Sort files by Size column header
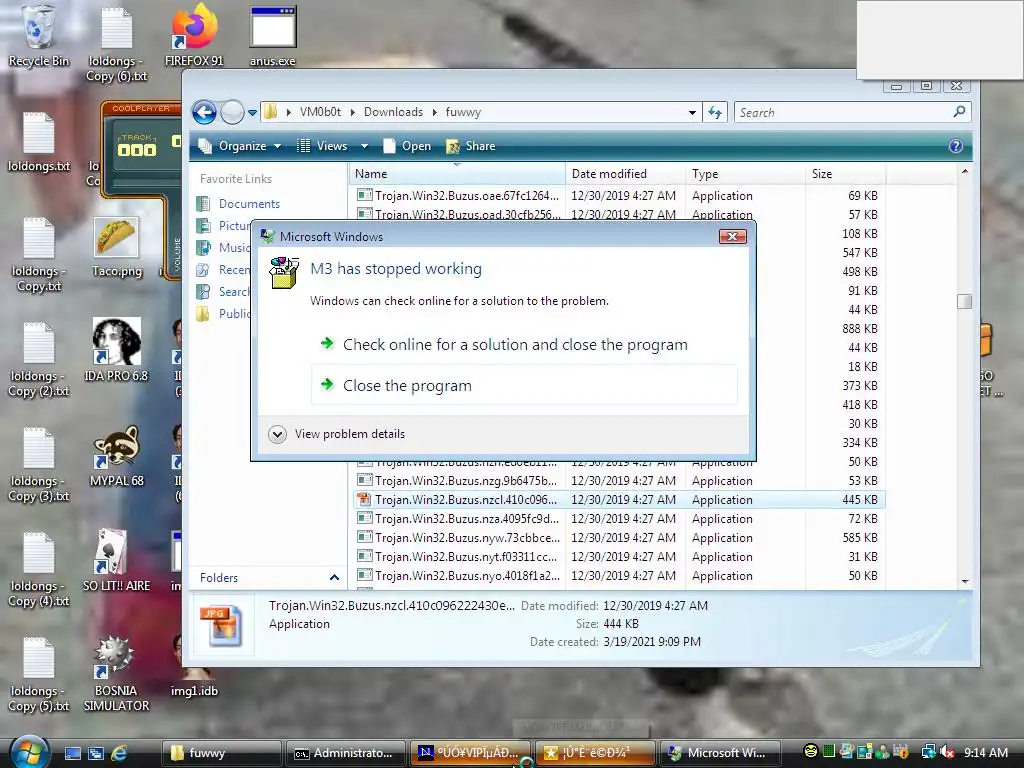This screenshot has height=768, width=1024. pyautogui.click(x=845, y=174)
